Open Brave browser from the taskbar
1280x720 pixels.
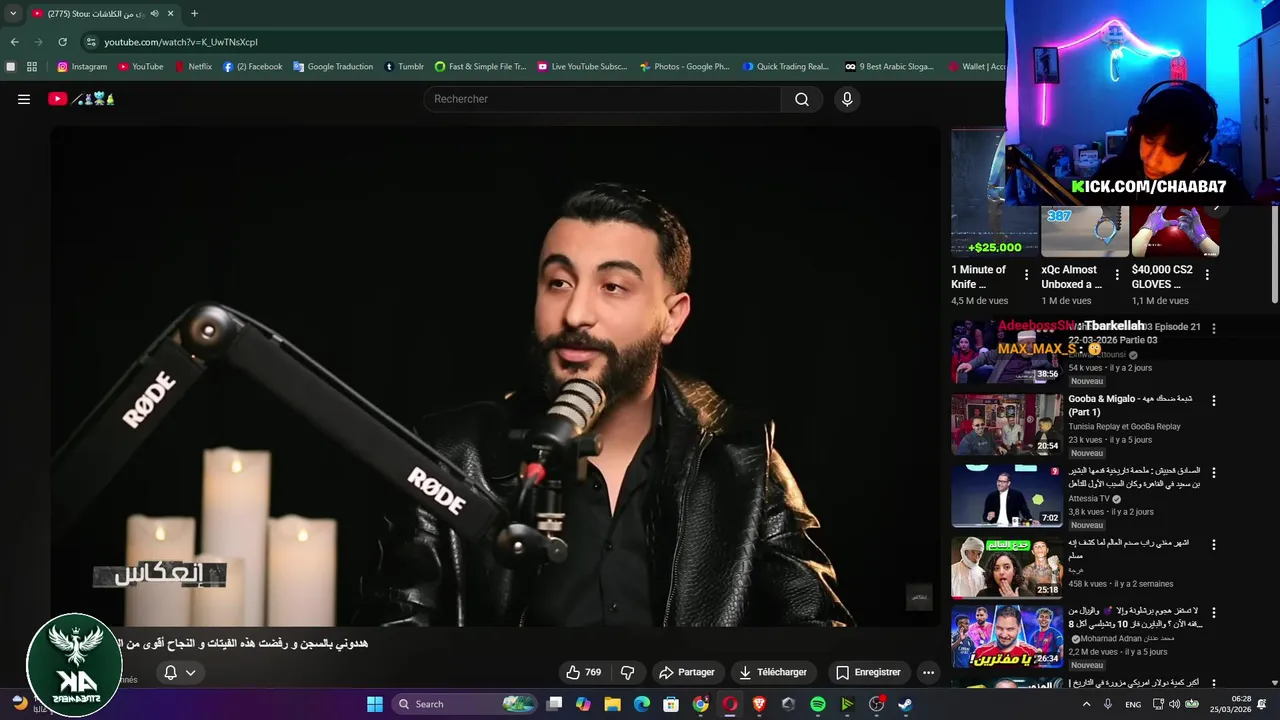coord(759,704)
